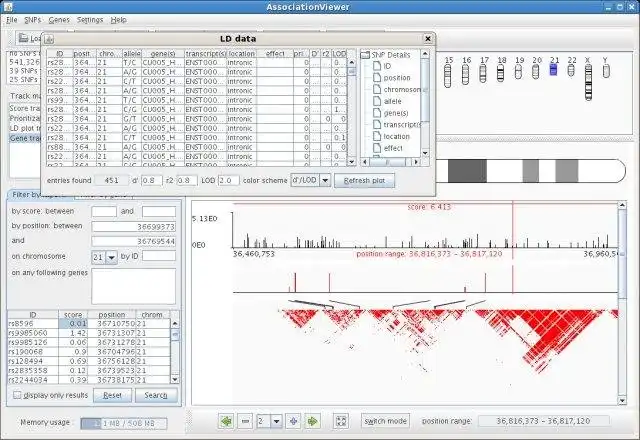Select SNP row rs190068
Viewport: 640px width, 440px height.
(x=89, y=352)
